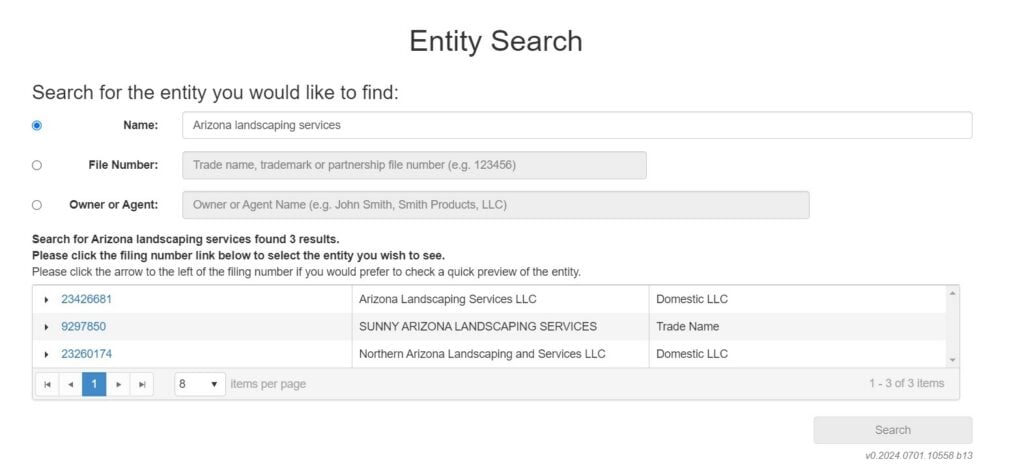Go to the first page of results
This screenshot has height=470, width=1024.
(47, 384)
